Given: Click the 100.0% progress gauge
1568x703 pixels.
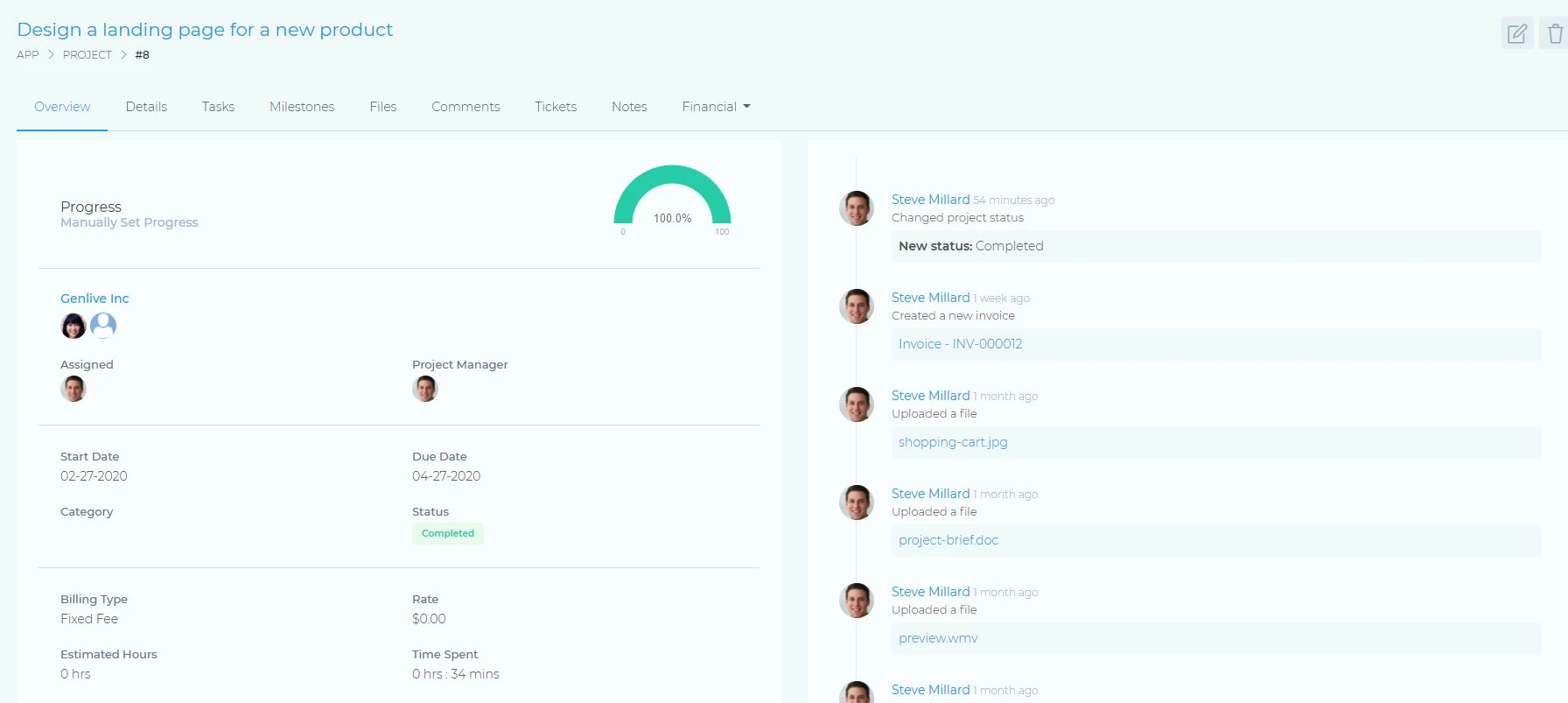Looking at the screenshot, I should click(672, 200).
